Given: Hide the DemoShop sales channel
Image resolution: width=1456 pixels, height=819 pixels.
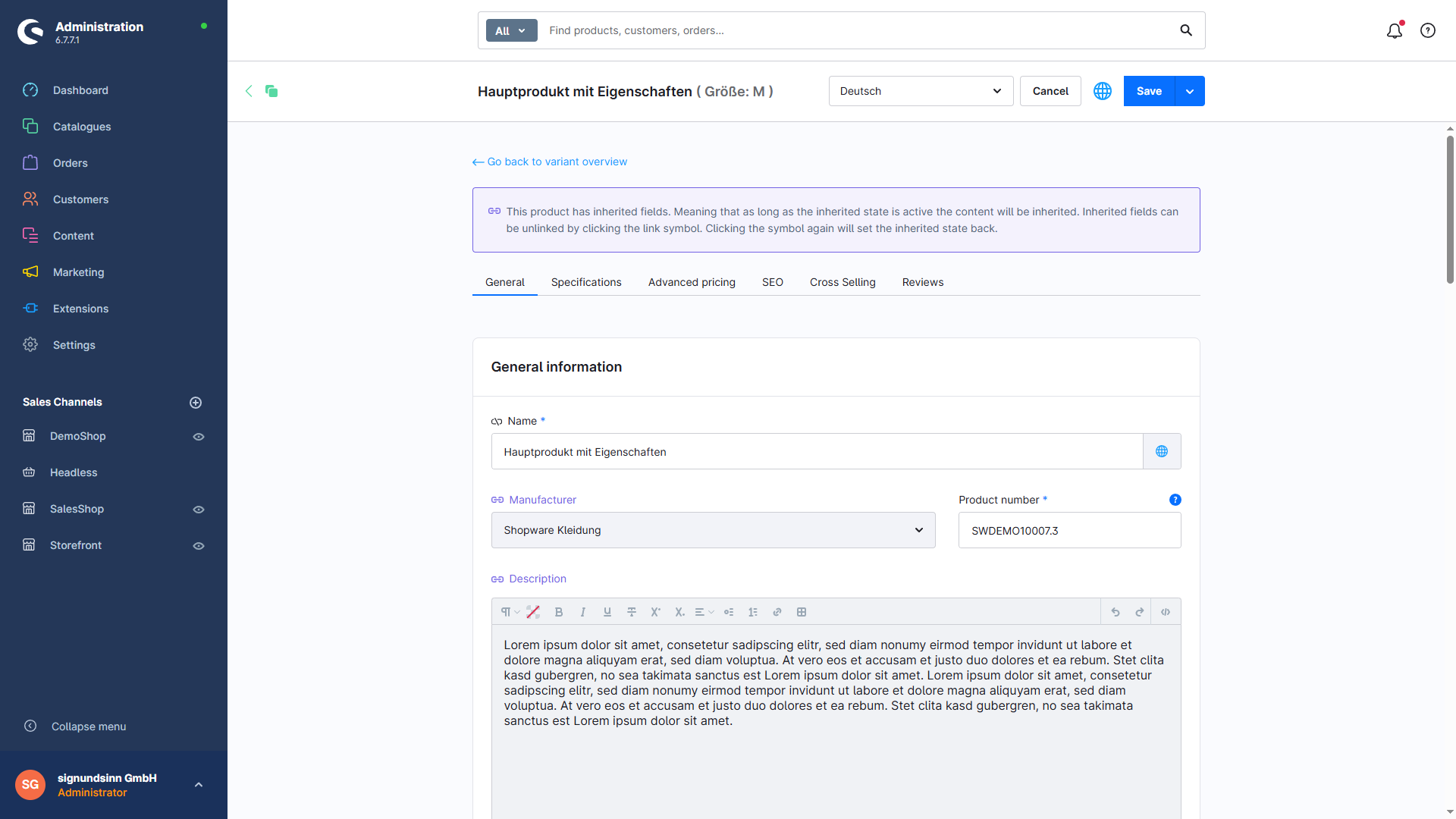Looking at the screenshot, I should pyautogui.click(x=198, y=437).
